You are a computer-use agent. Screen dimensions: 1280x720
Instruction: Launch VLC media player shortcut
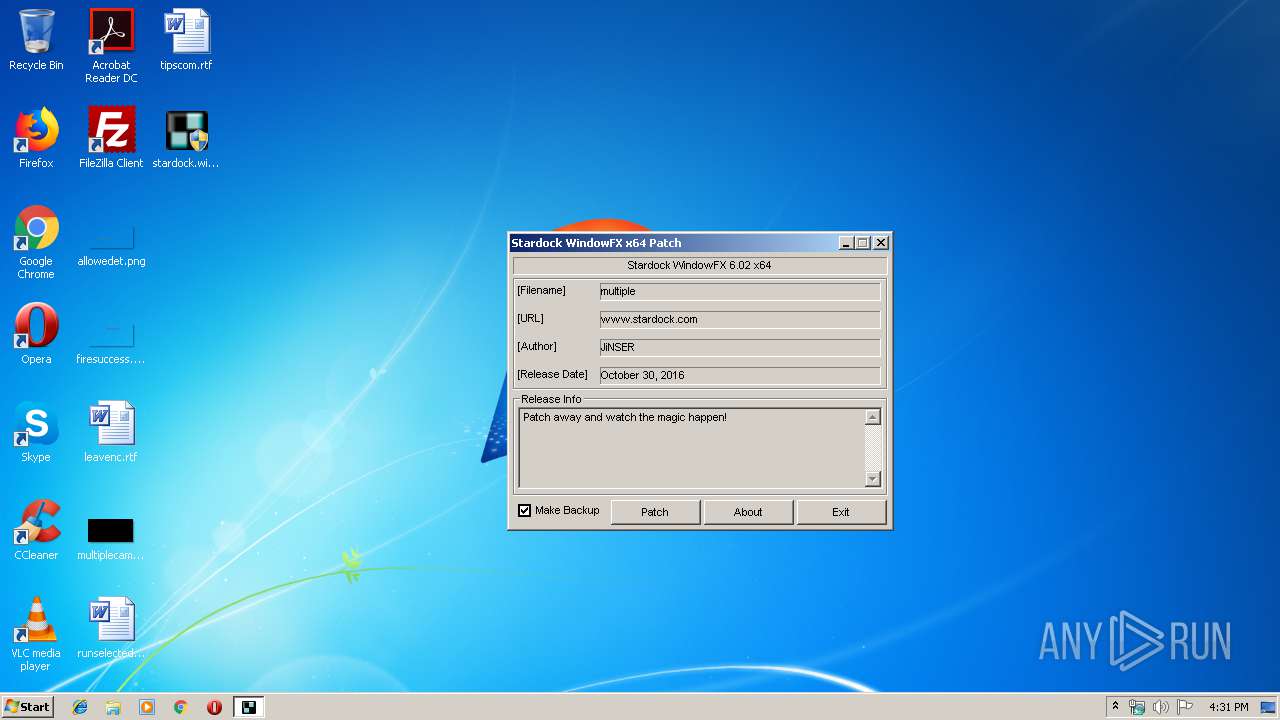click(36, 634)
